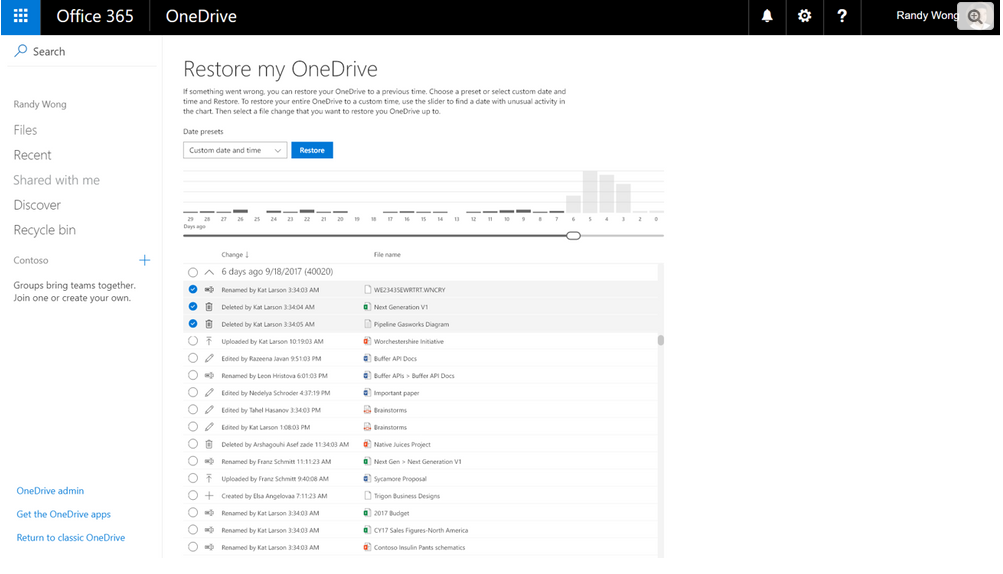Click the Excel icon beside Next Generation V1
Viewport: 1003px width, 574px height.
pyautogui.click(x=367, y=307)
